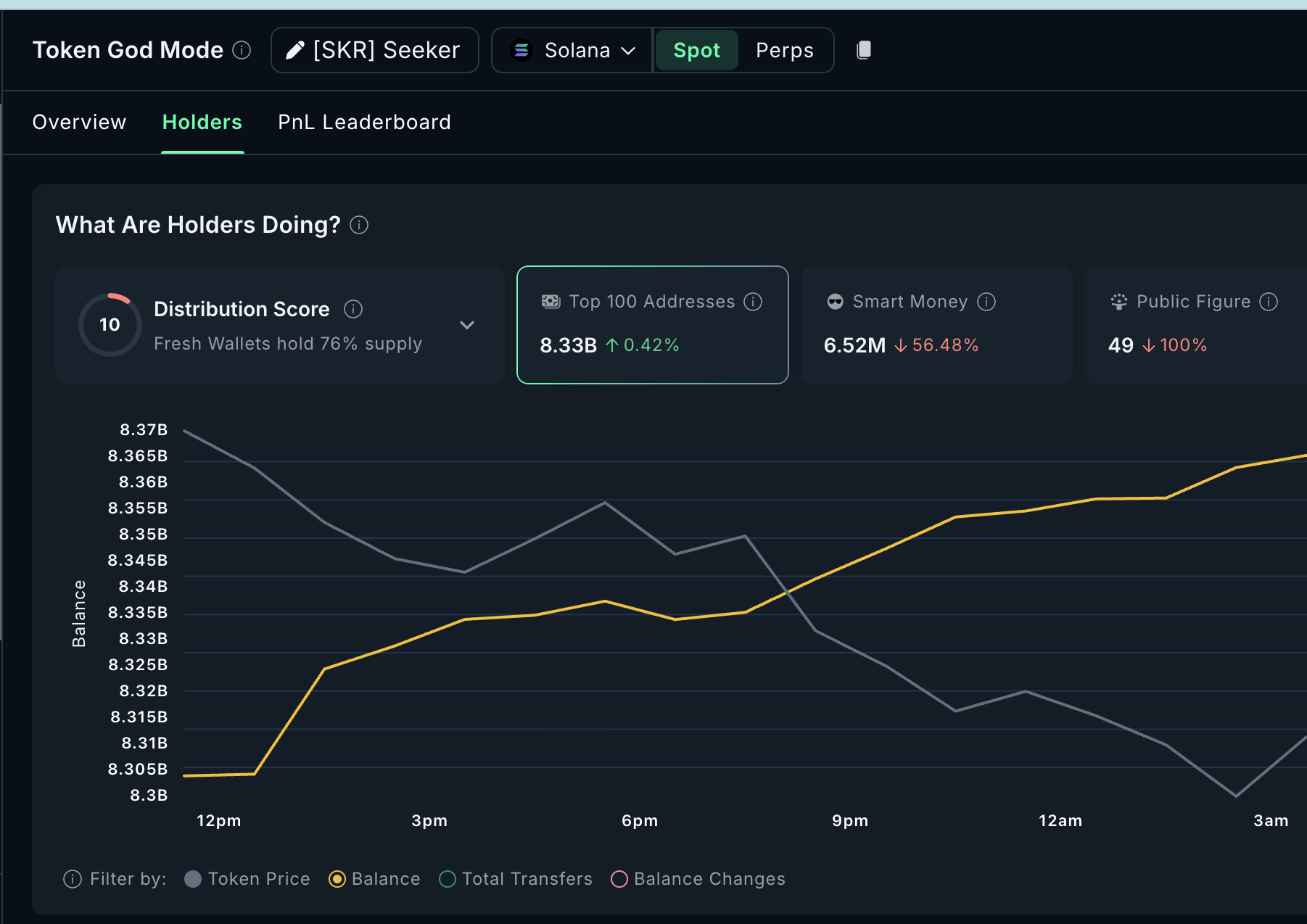Click the Distribution Score info icon

353,310
